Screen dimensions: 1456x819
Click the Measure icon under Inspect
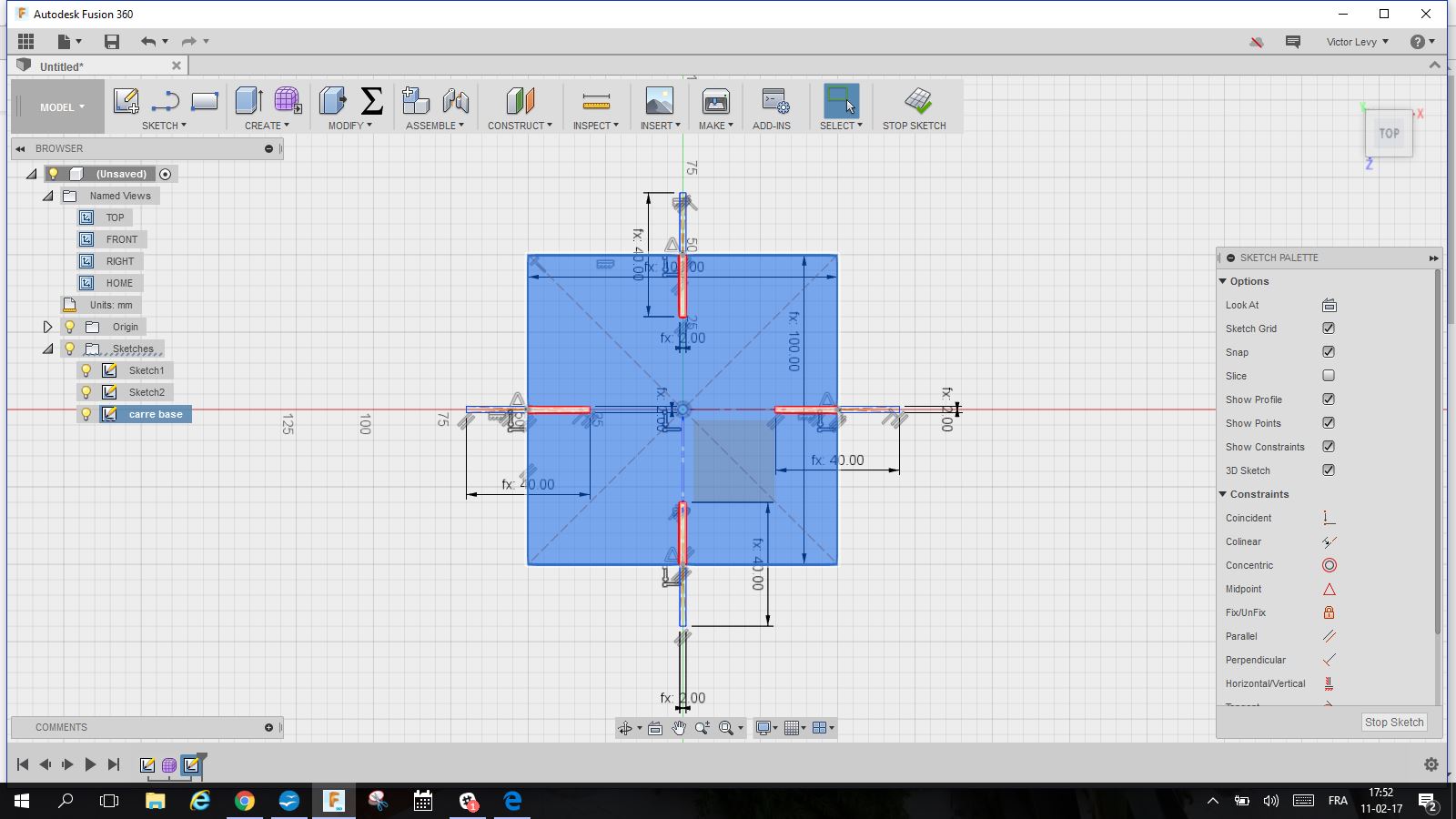click(x=595, y=100)
